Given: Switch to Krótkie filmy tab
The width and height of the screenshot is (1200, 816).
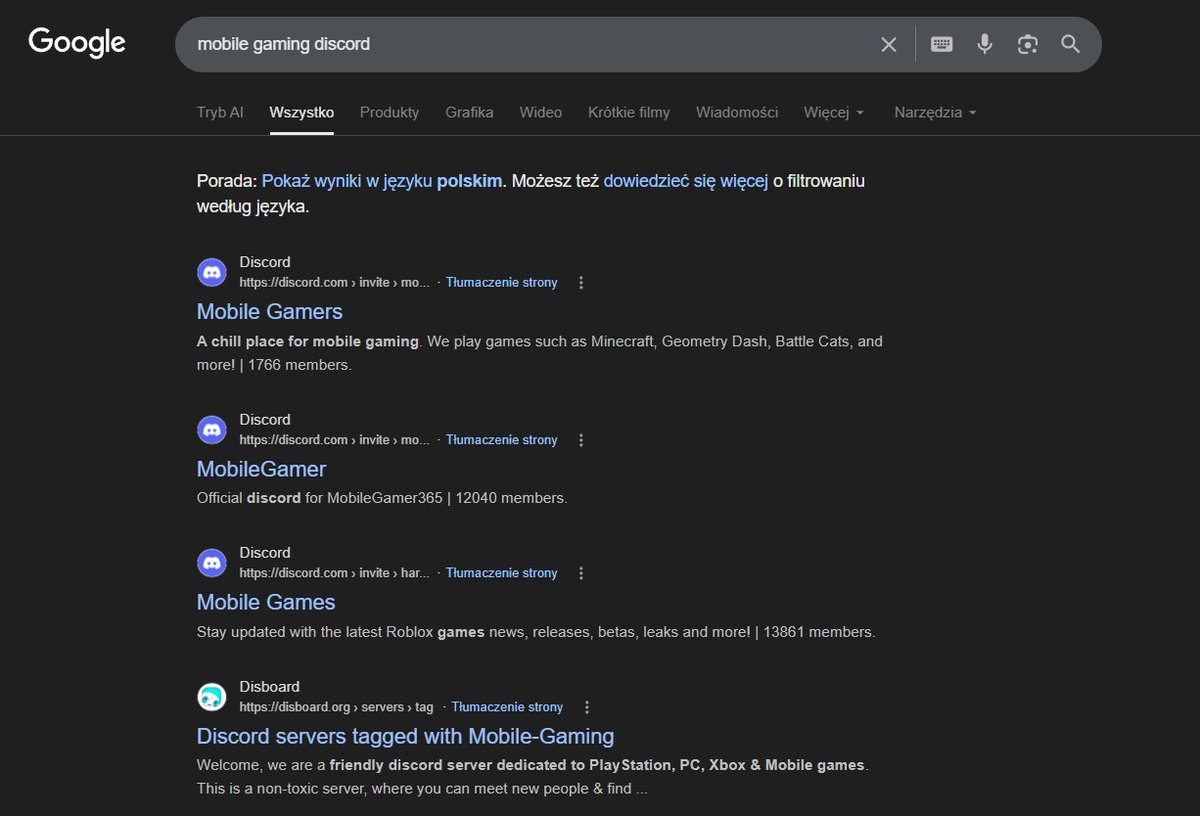Looking at the screenshot, I should [x=629, y=112].
